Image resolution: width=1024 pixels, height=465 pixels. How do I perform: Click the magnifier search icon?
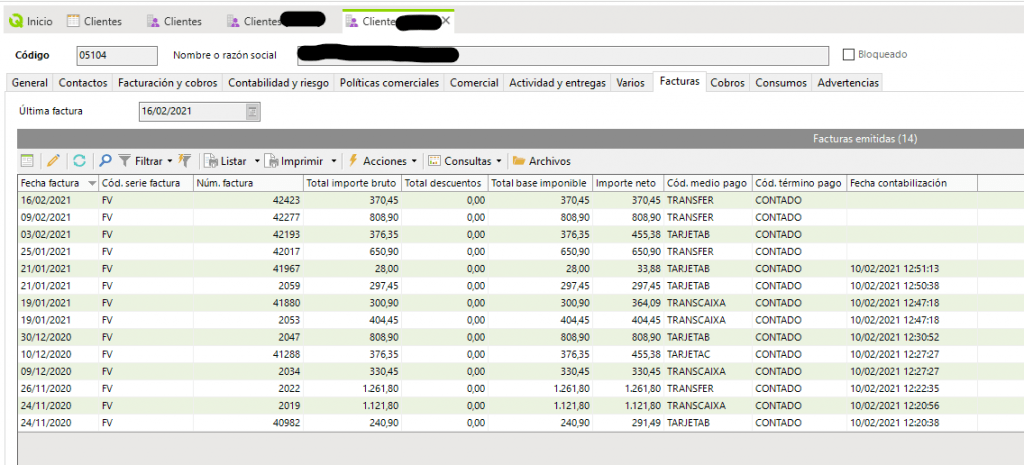pyautogui.click(x=105, y=161)
